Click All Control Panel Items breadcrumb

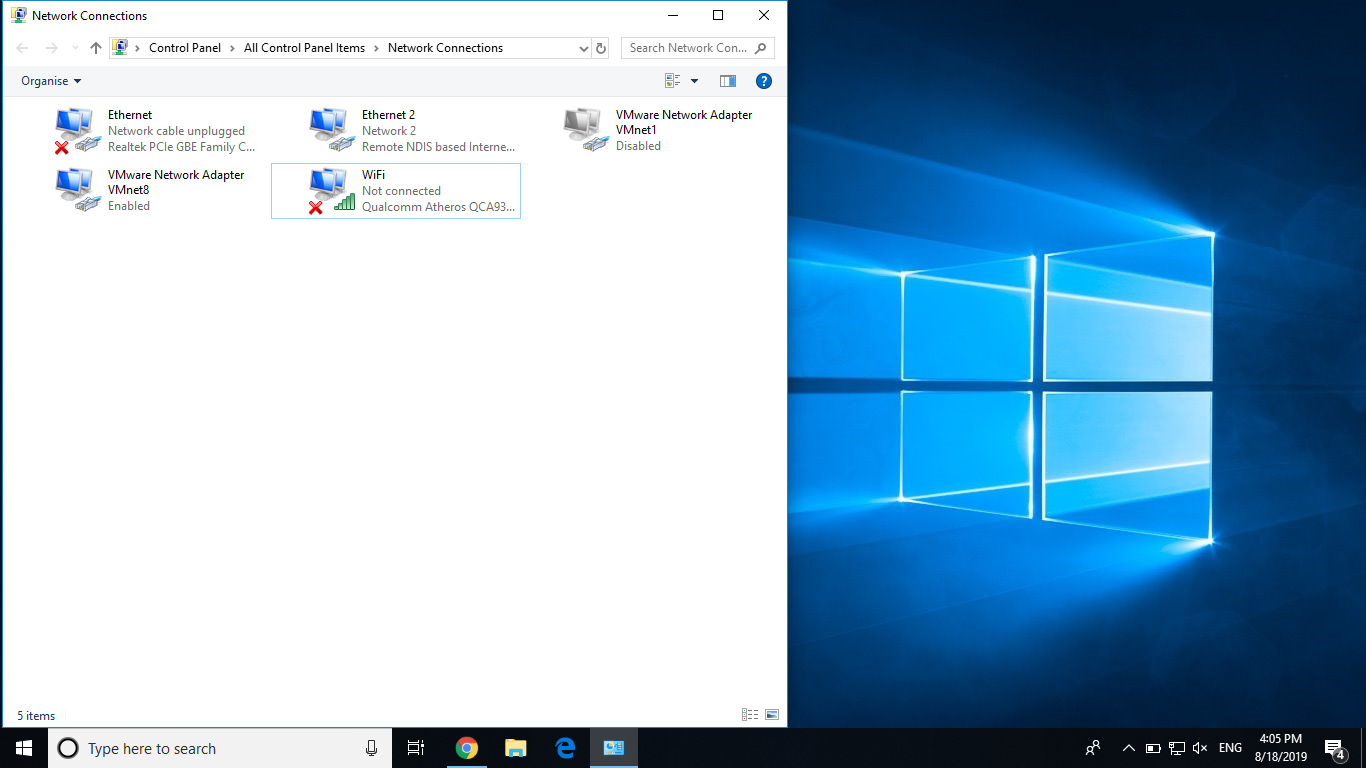click(x=305, y=48)
